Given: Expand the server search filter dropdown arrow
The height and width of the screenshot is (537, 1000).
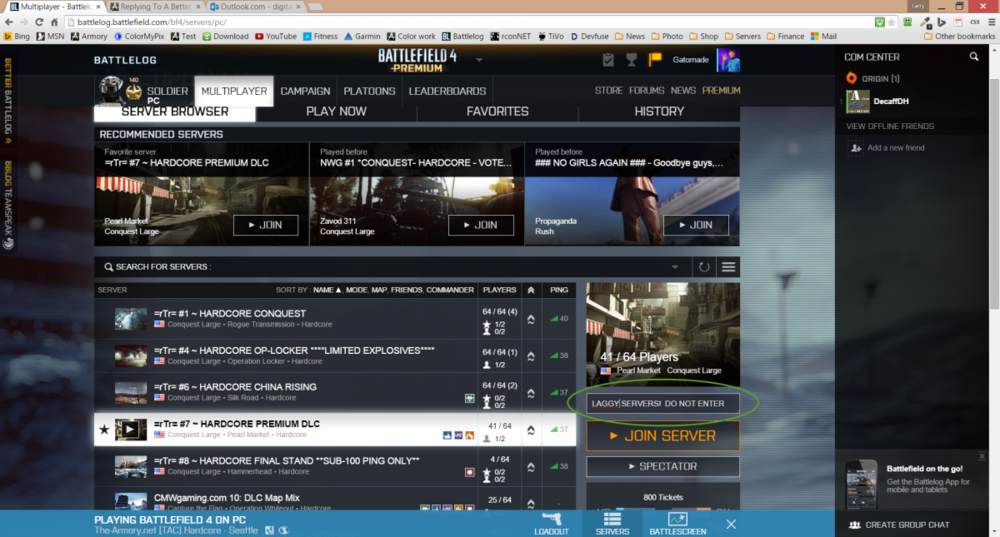Looking at the screenshot, I should point(676,267).
